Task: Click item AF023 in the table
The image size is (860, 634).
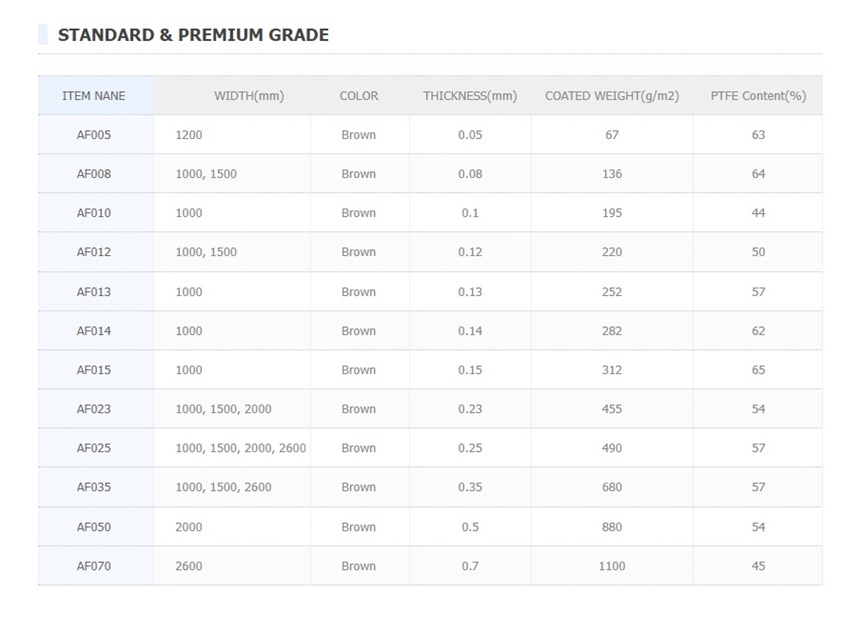Action: coord(94,409)
